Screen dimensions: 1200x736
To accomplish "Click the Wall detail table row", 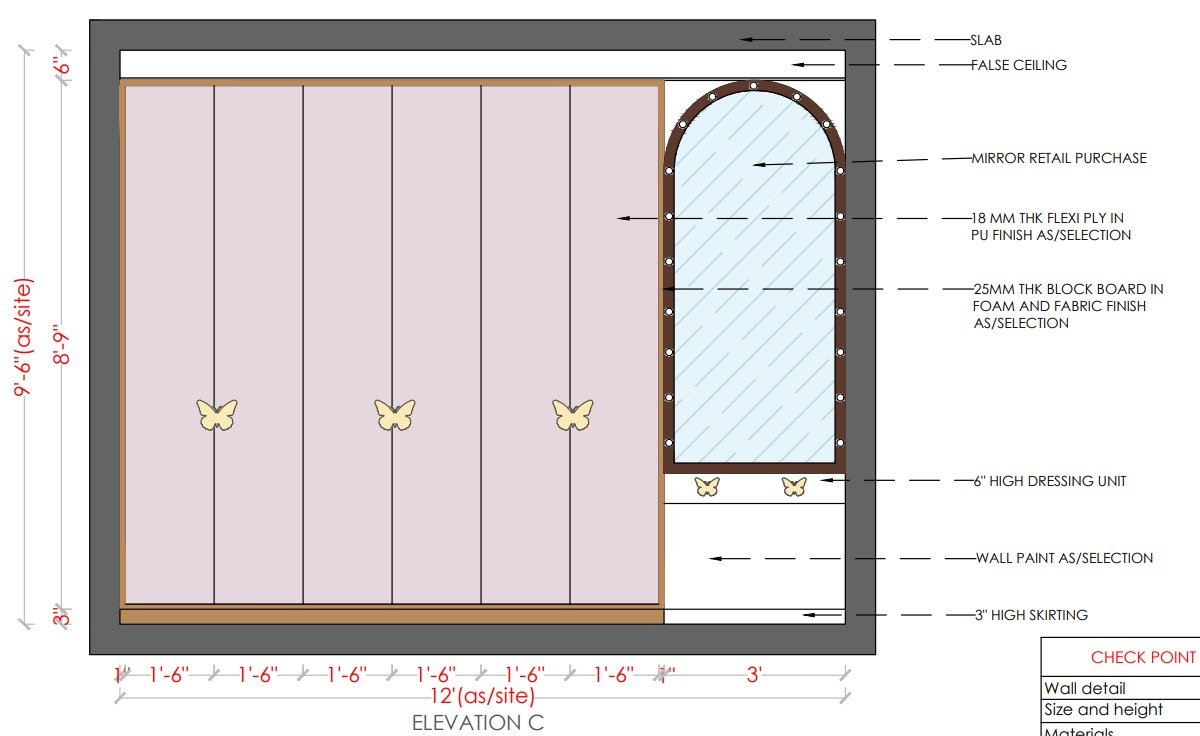I will coord(1120,688).
